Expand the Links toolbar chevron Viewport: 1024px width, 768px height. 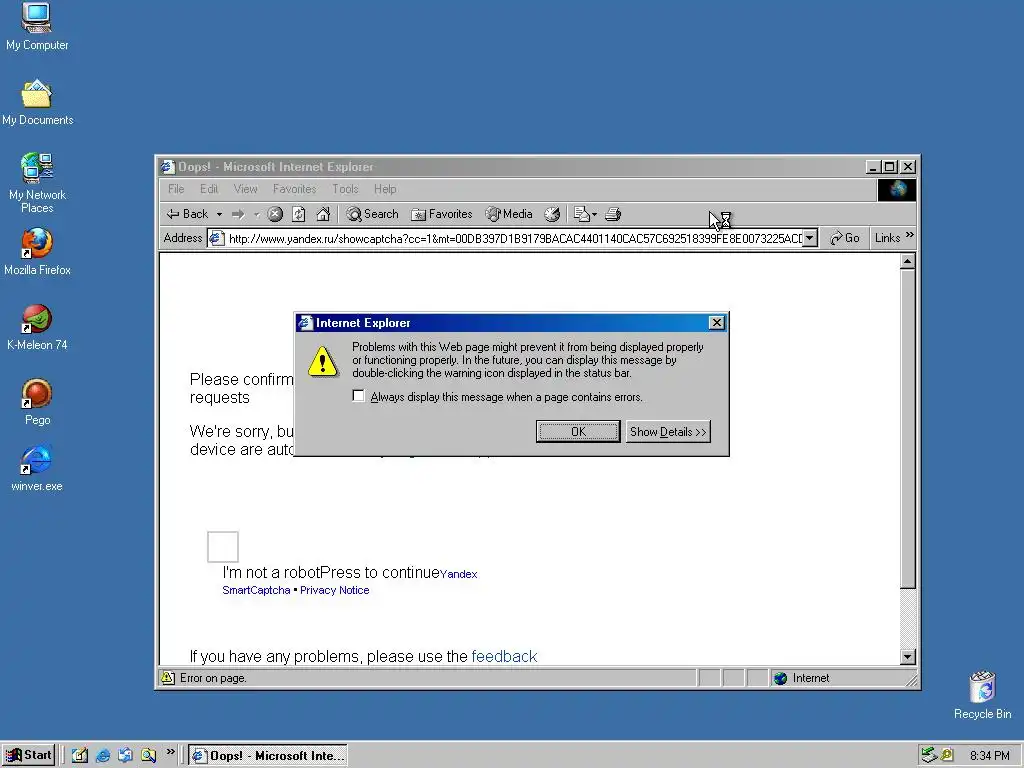point(910,235)
